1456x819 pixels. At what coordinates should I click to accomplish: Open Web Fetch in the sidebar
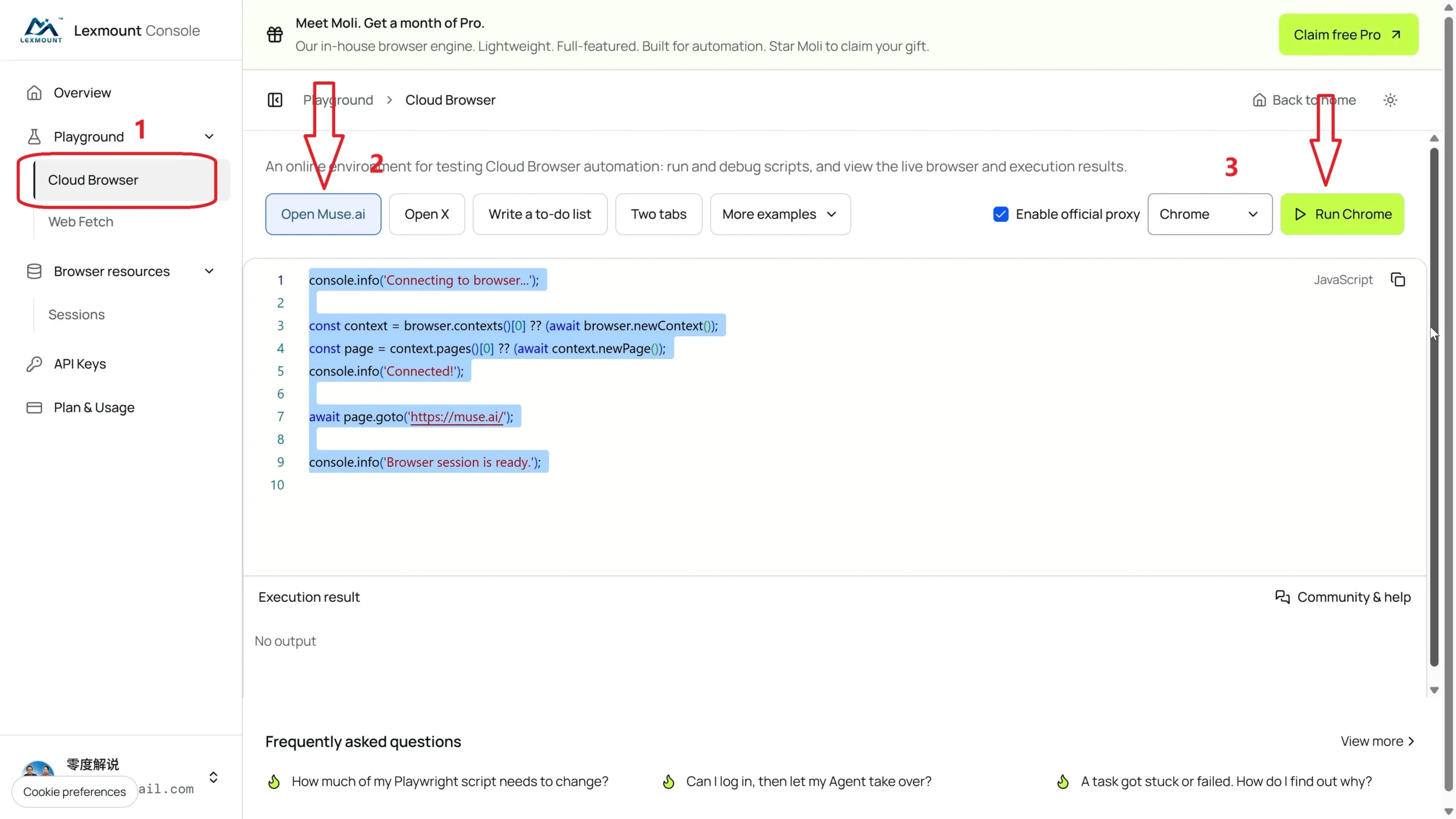coord(80,222)
